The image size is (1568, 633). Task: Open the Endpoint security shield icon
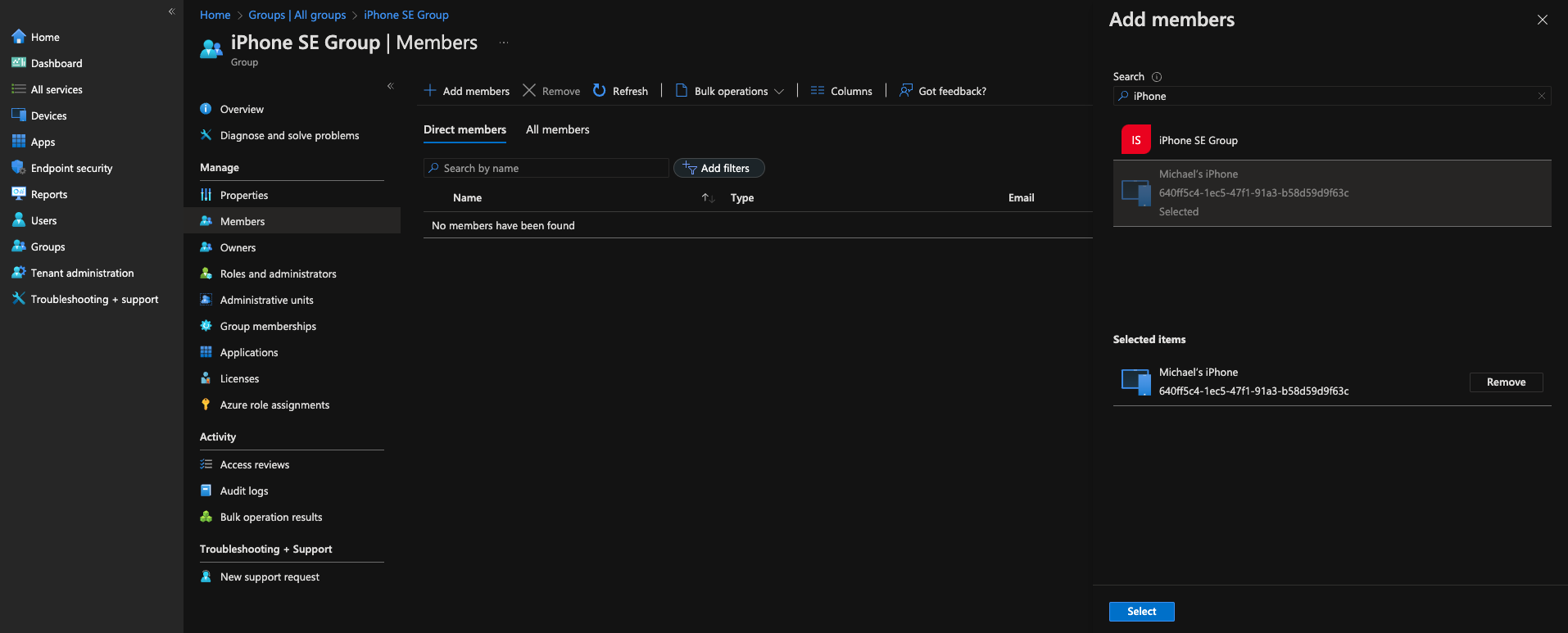coord(19,168)
